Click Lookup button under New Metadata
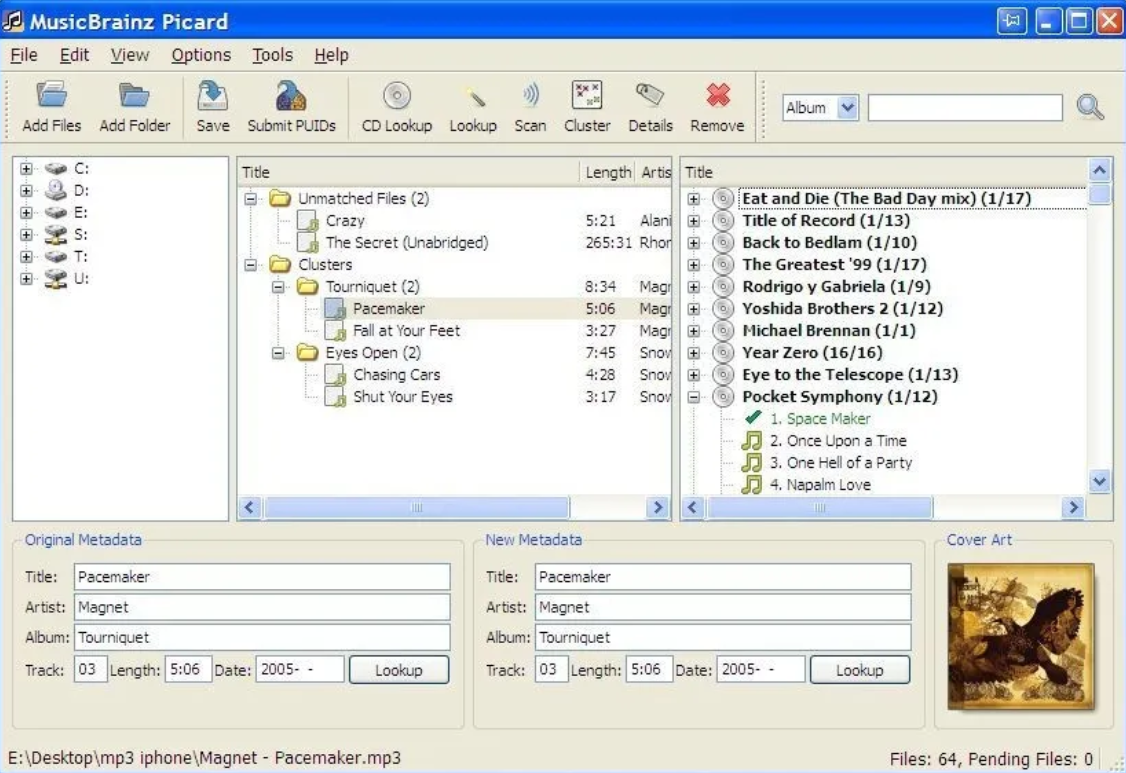The image size is (1126, 773). click(x=860, y=670)
